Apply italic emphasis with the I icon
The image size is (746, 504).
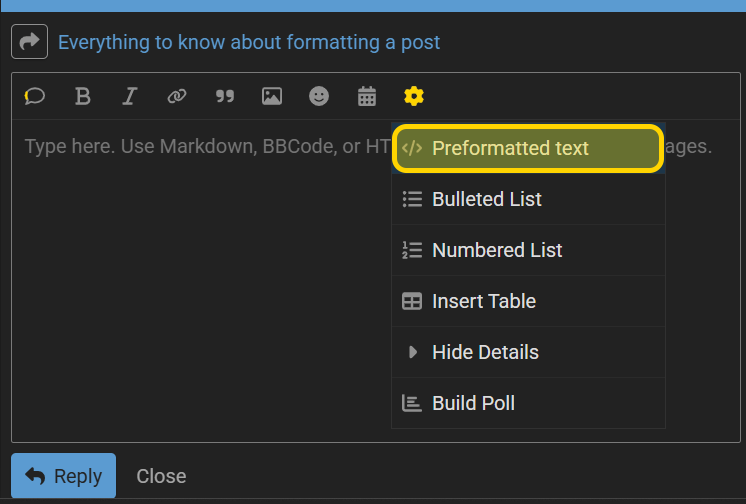tap(129, 97)
